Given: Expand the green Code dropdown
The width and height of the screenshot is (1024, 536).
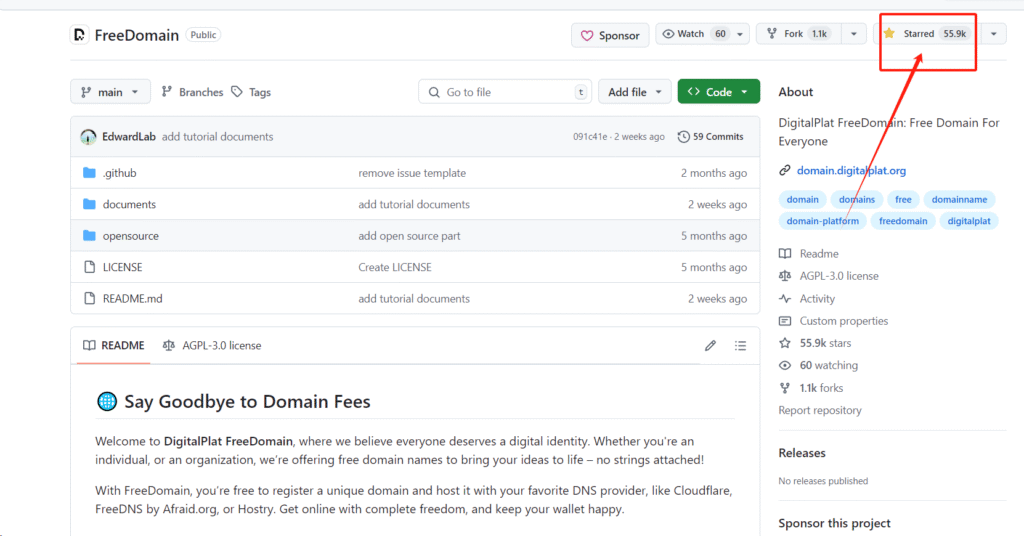Looking at the screenshot, I should pos(718,92).
